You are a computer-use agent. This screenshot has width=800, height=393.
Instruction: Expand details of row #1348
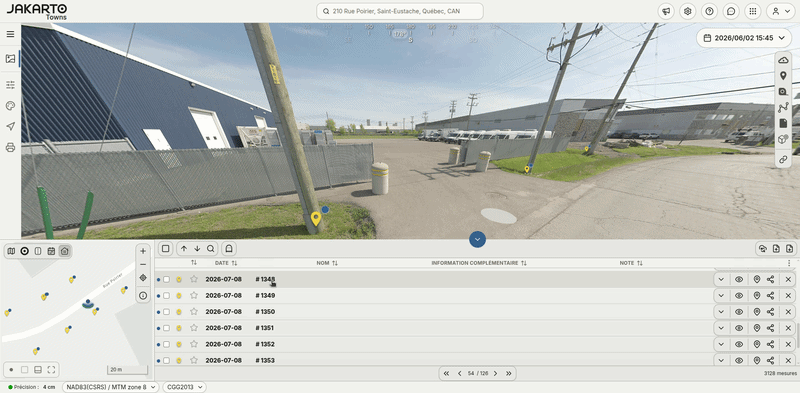(x=721, y=279)
